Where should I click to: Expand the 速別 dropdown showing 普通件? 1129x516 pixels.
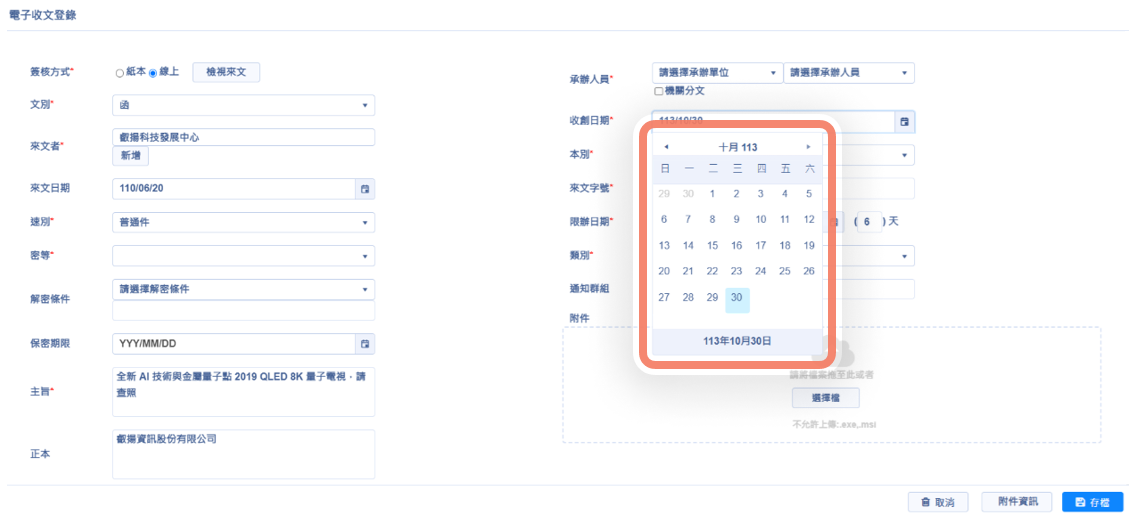pos(243,223)
